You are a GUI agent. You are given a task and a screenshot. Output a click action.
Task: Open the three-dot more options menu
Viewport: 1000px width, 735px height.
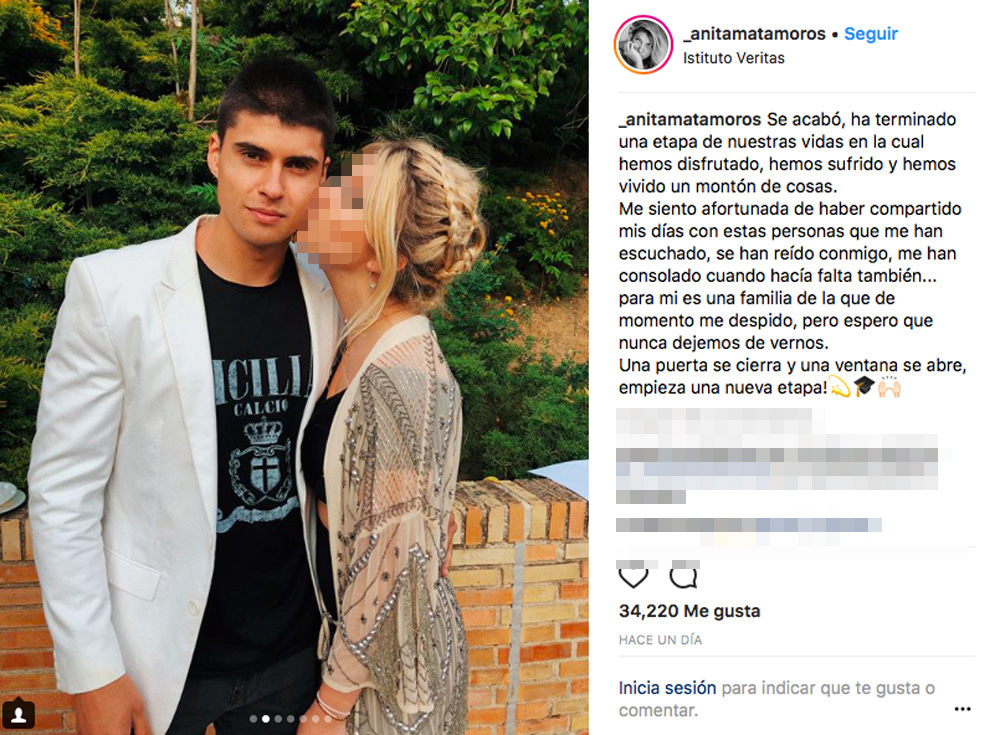(x=962, y=709)
